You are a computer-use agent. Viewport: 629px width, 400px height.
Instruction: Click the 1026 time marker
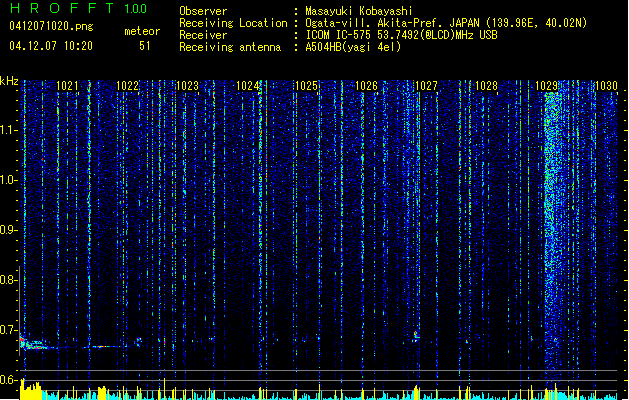pyautogui.click(x=366, y=86)
